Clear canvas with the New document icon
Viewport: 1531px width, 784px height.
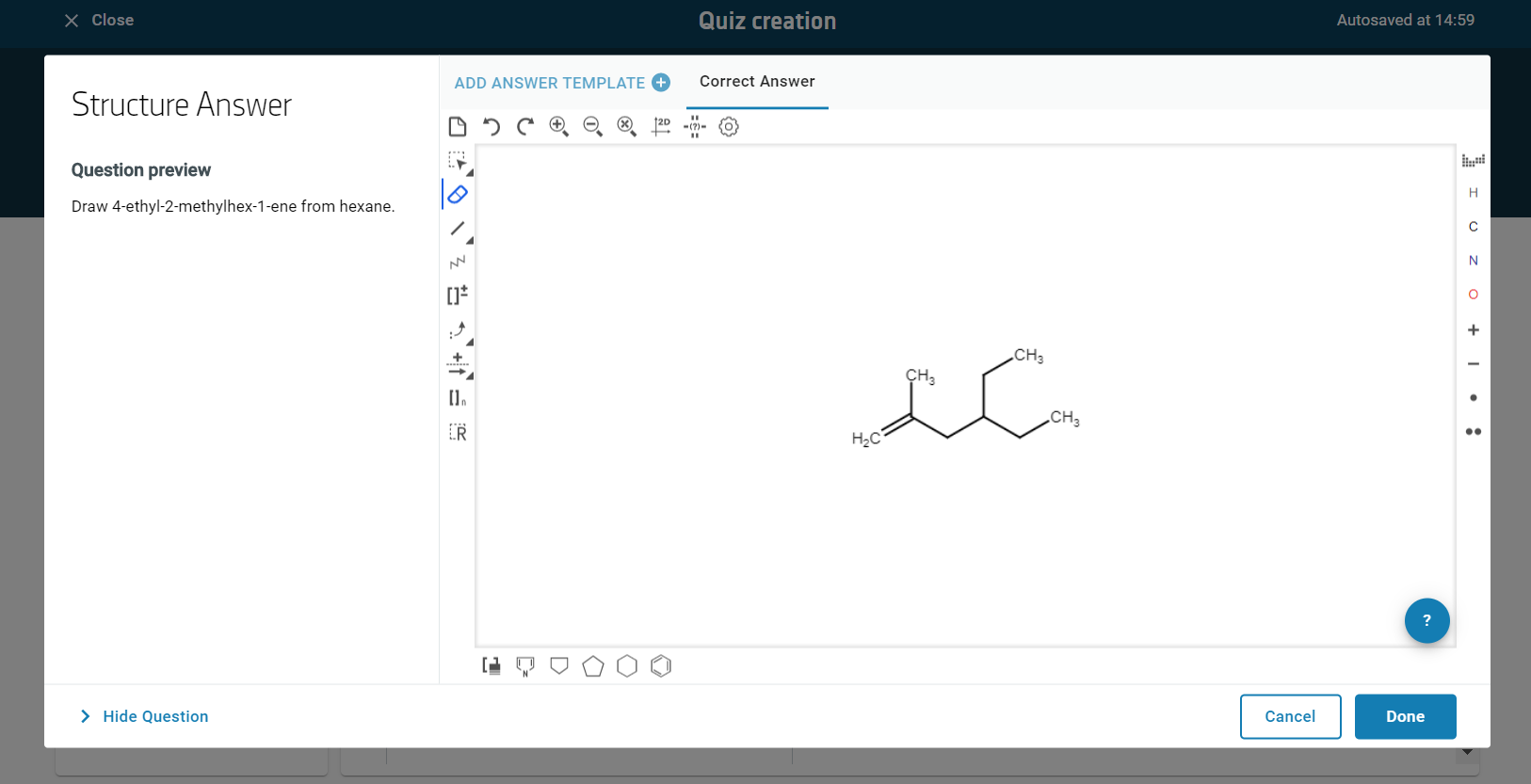(x=458, y=127)
